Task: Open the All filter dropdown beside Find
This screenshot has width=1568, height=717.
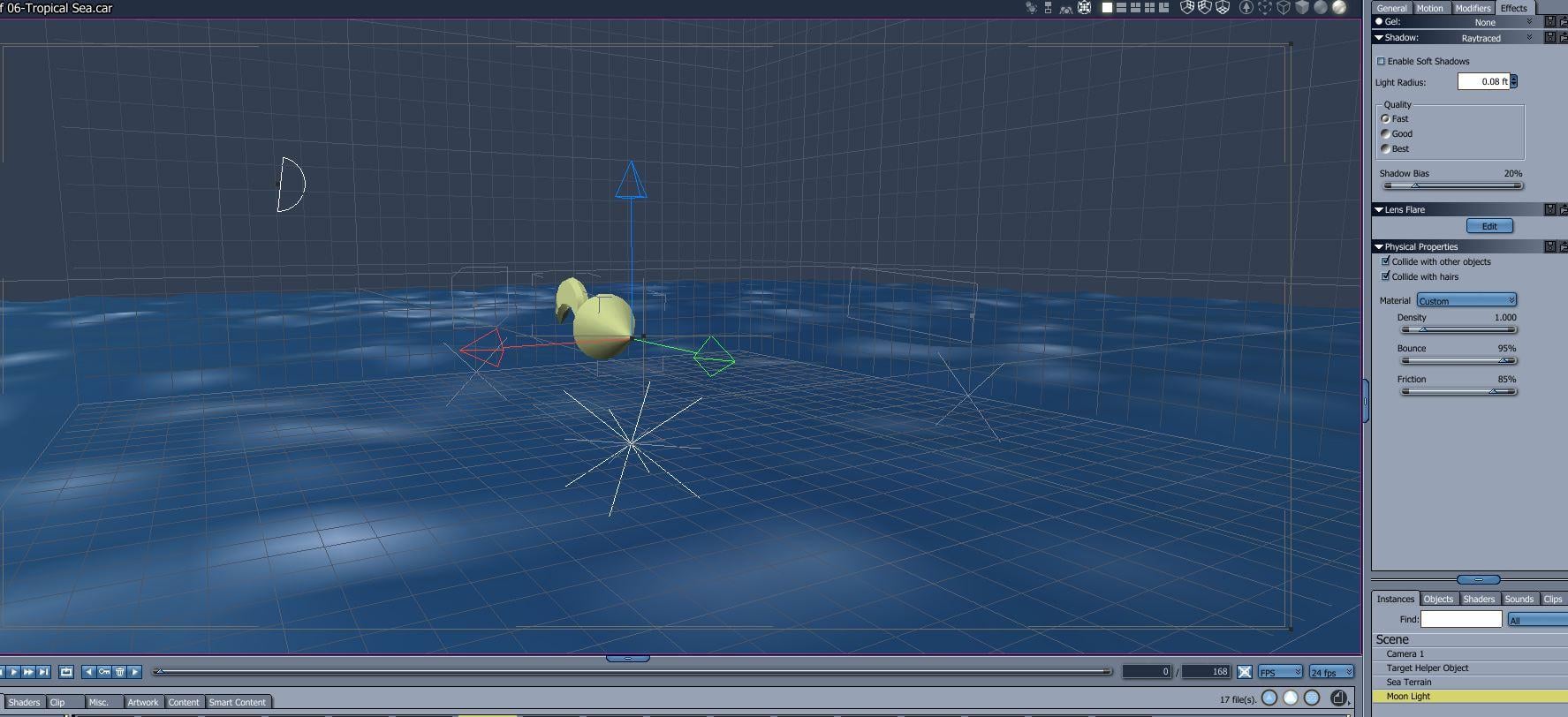Action: point(1537,620)
